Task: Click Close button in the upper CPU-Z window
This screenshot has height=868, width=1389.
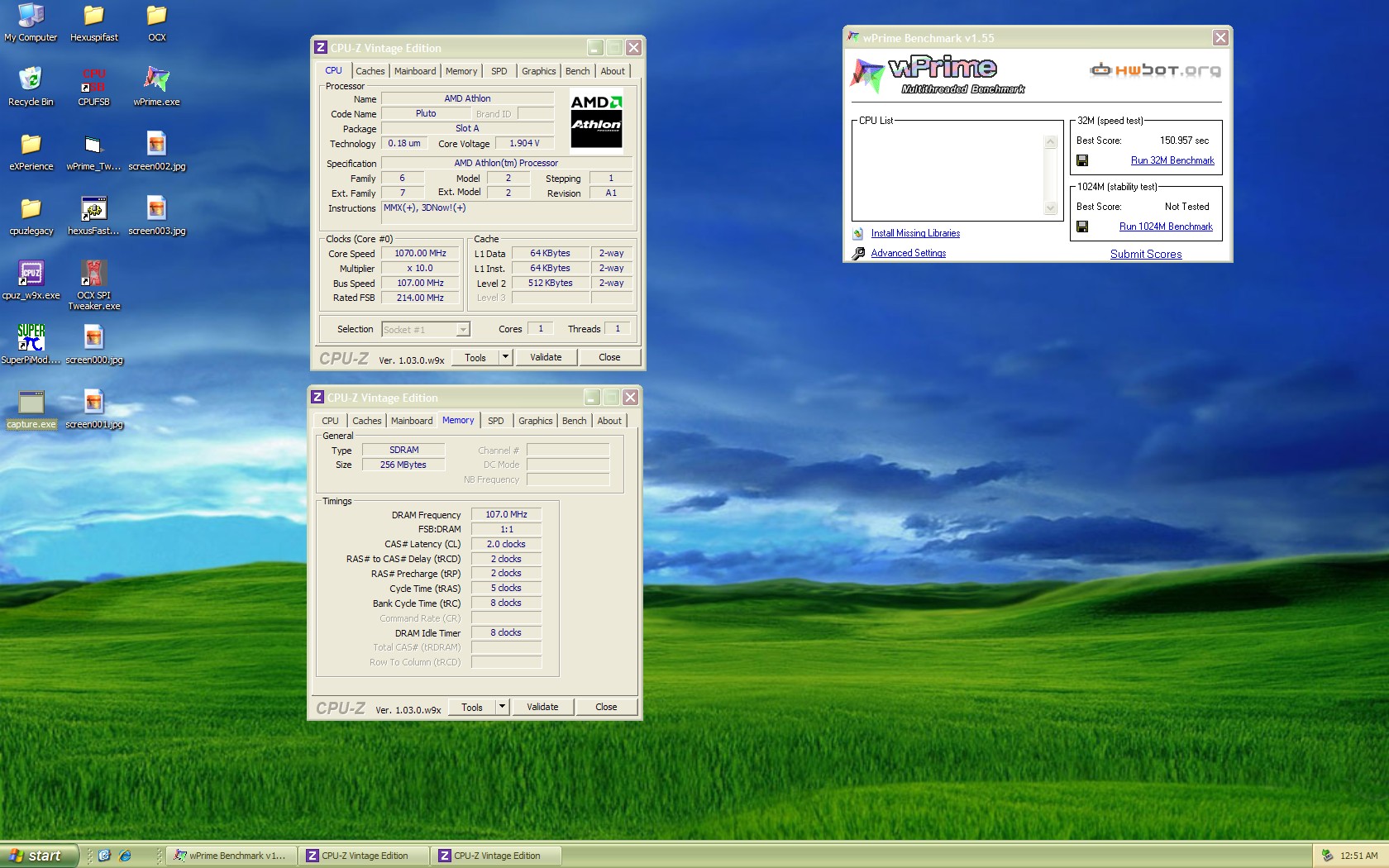Action: 609,357
